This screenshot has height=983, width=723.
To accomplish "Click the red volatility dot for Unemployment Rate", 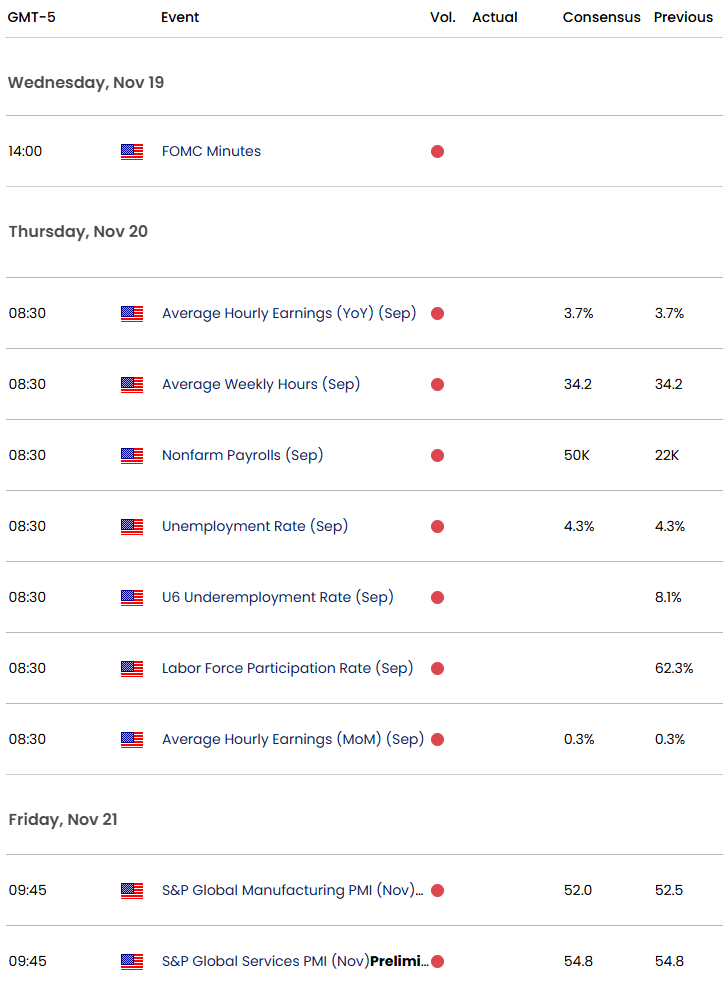I will 437,527.
